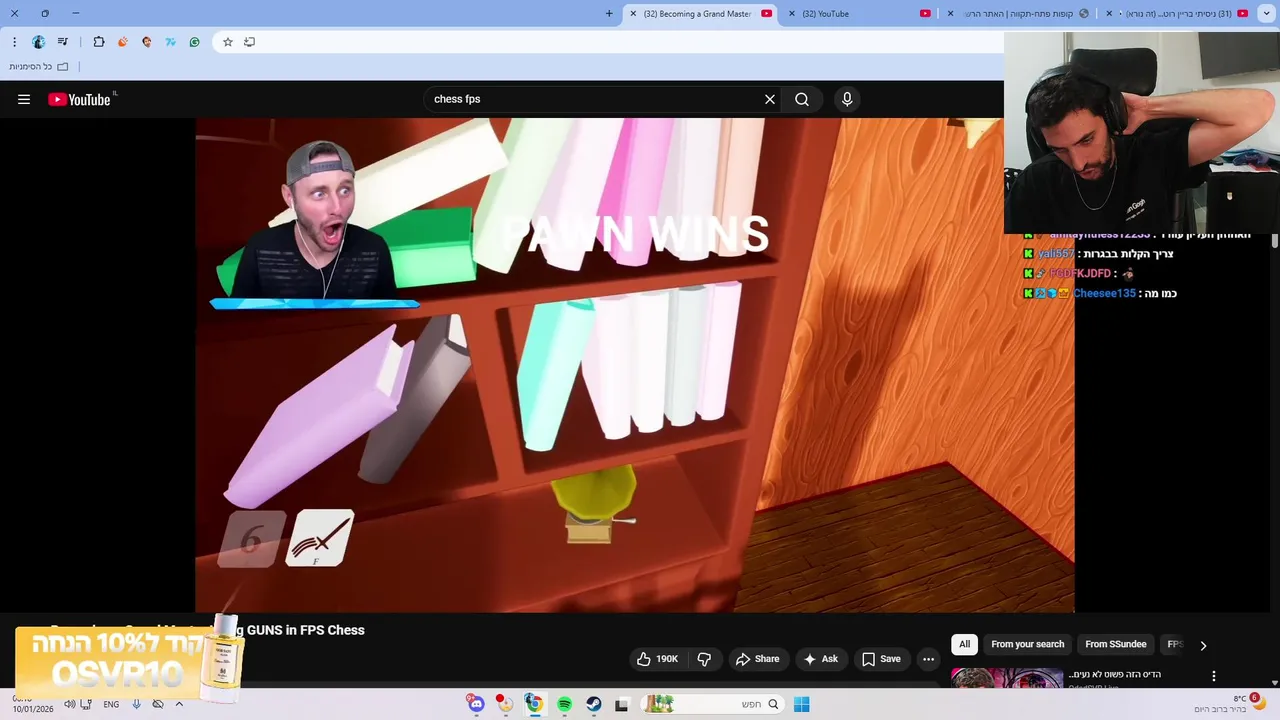Switch the ENG input language
1280x720 pixels.
pyautogui.click(x=111, y=704)
